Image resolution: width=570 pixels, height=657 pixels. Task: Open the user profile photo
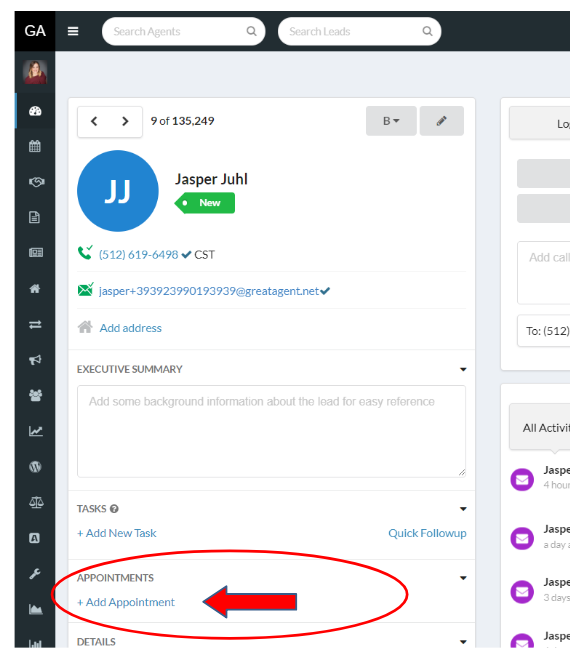point(35,72)
